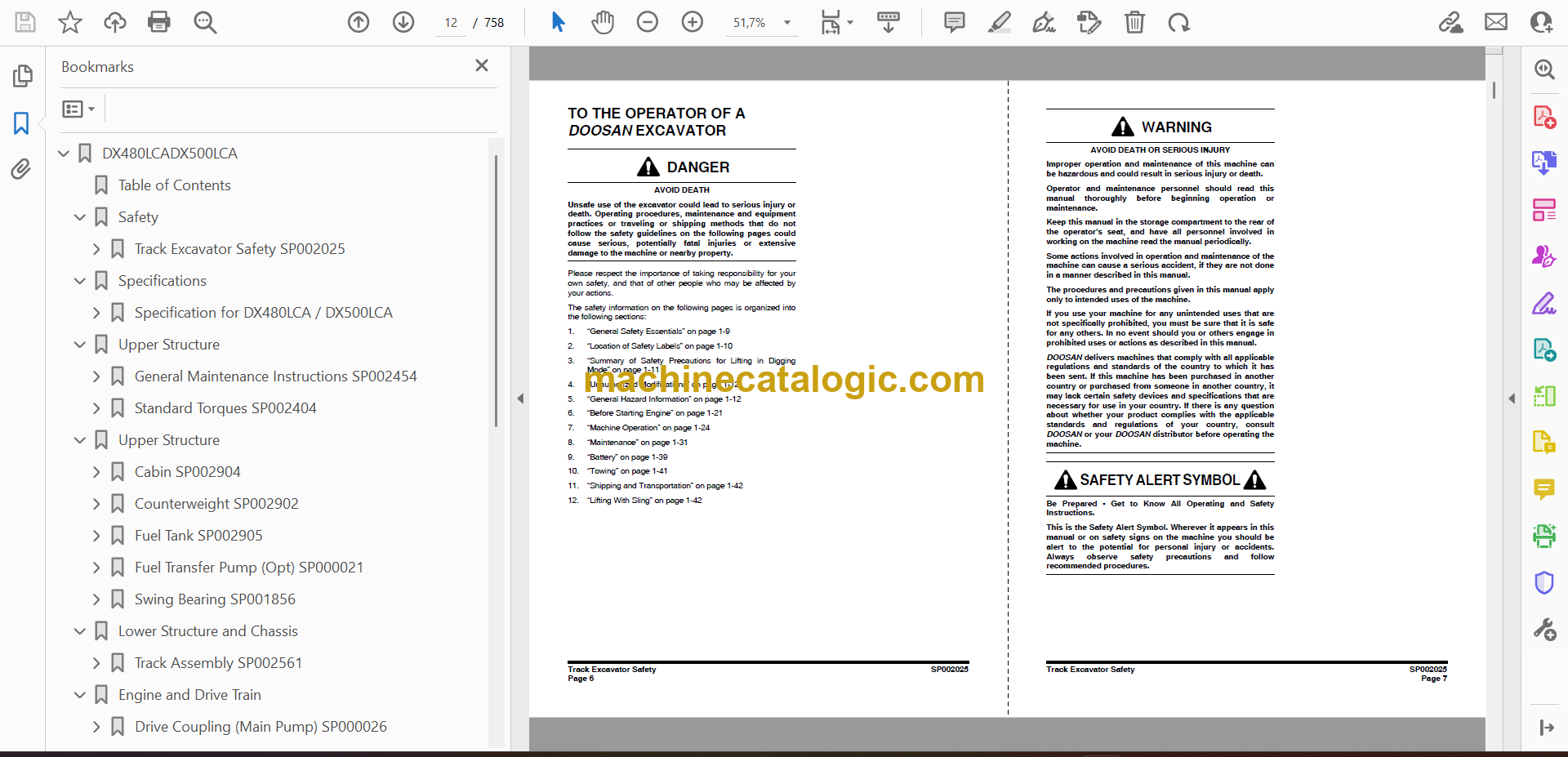Click the bookmarks panel scrollbar
The height and width of the screenshot is (757, 1568).
click(x=496, y=292)
